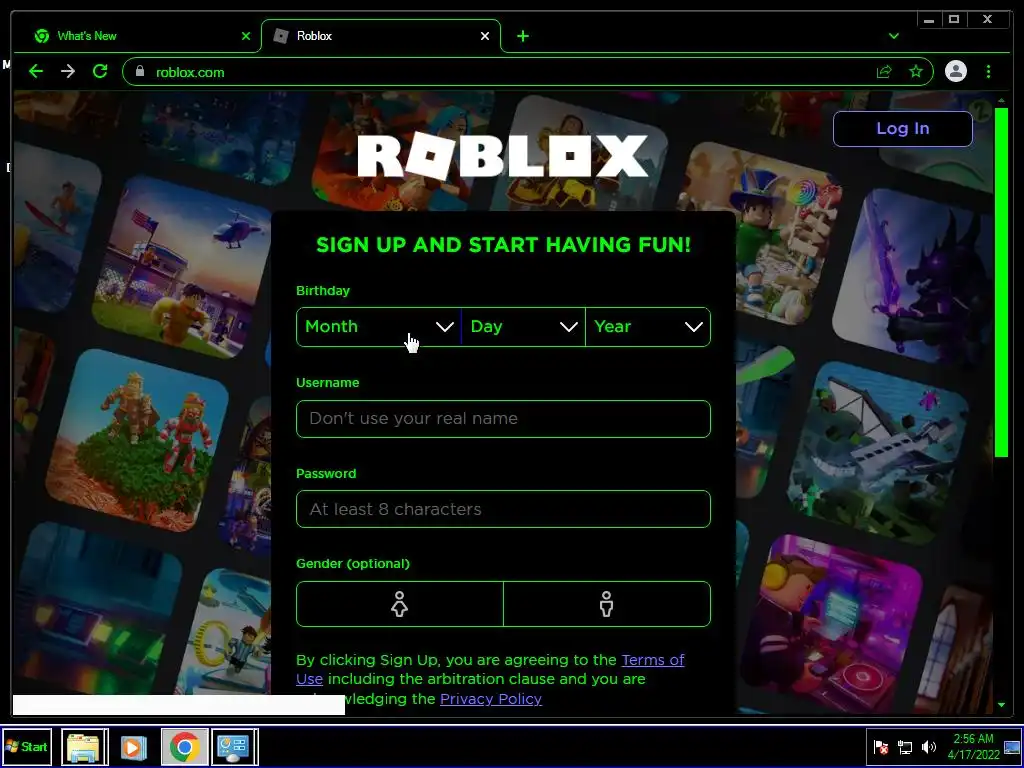Screen dimensions: 1024x768
Task: Open the Month birthday dropdown
Action: pyautogui.click(x=379, y=327)
